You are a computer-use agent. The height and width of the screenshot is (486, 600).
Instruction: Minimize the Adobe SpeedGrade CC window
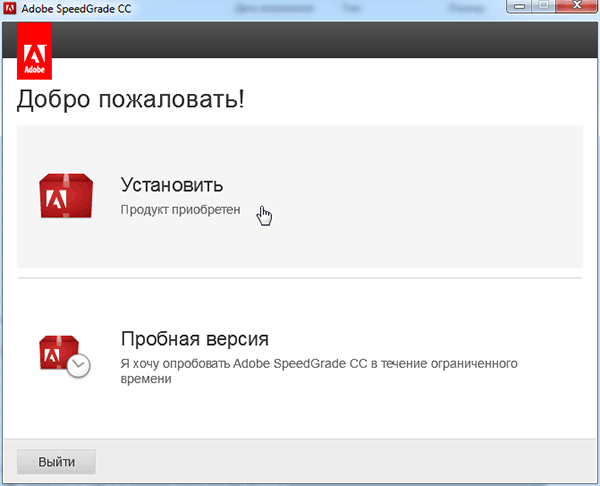pos(520,6)
